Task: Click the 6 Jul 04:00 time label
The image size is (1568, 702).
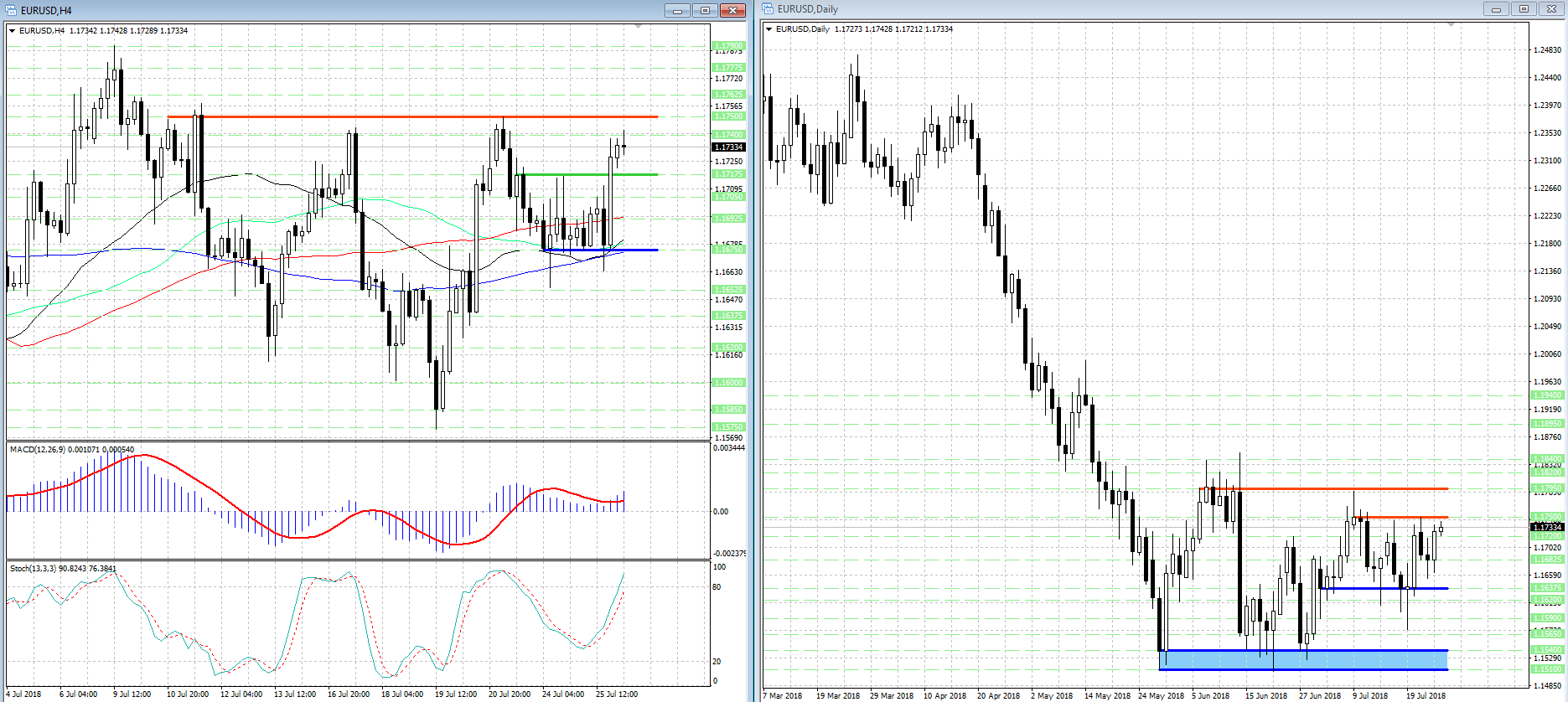Action: pos(78,694)
